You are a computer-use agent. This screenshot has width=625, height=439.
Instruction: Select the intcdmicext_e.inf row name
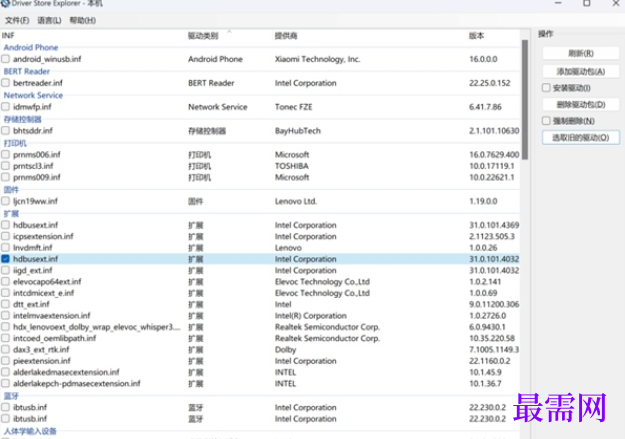click(x=43, y=293)
